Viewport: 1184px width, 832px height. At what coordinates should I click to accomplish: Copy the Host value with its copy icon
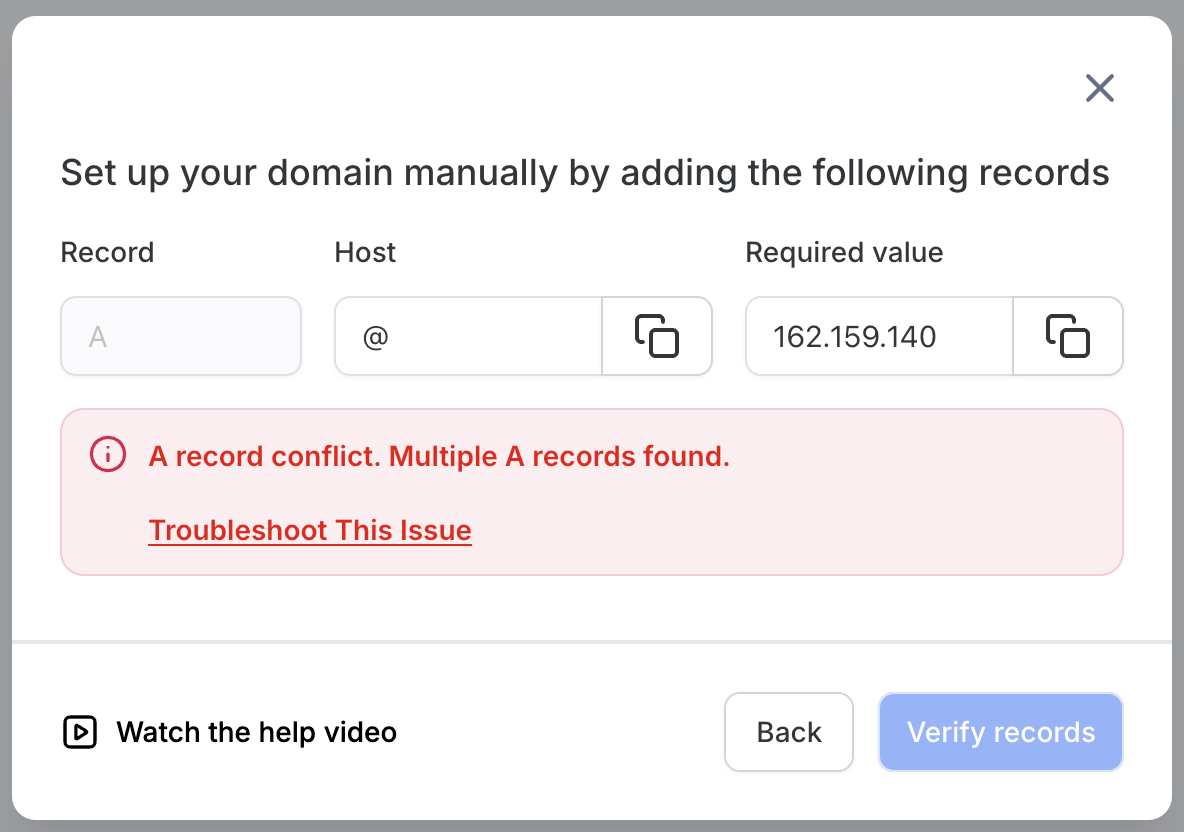click(657, 336)
